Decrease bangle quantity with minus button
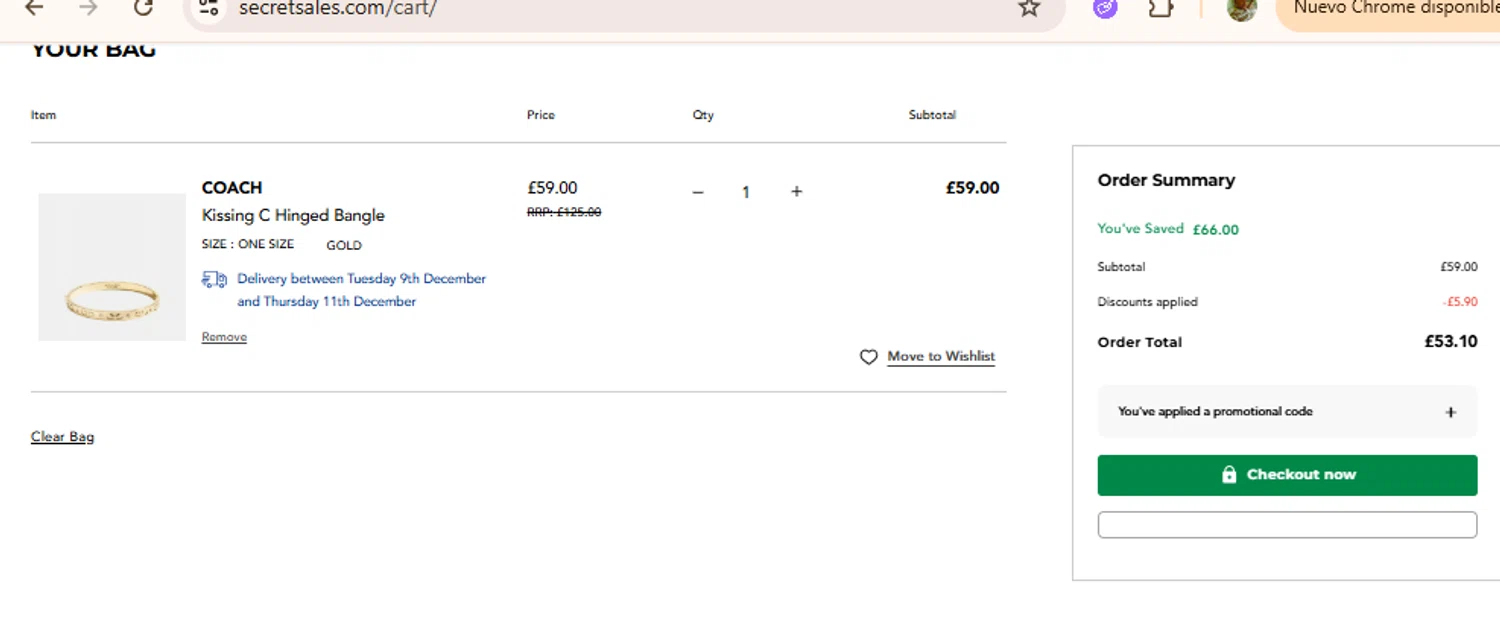 coord(698,192)
